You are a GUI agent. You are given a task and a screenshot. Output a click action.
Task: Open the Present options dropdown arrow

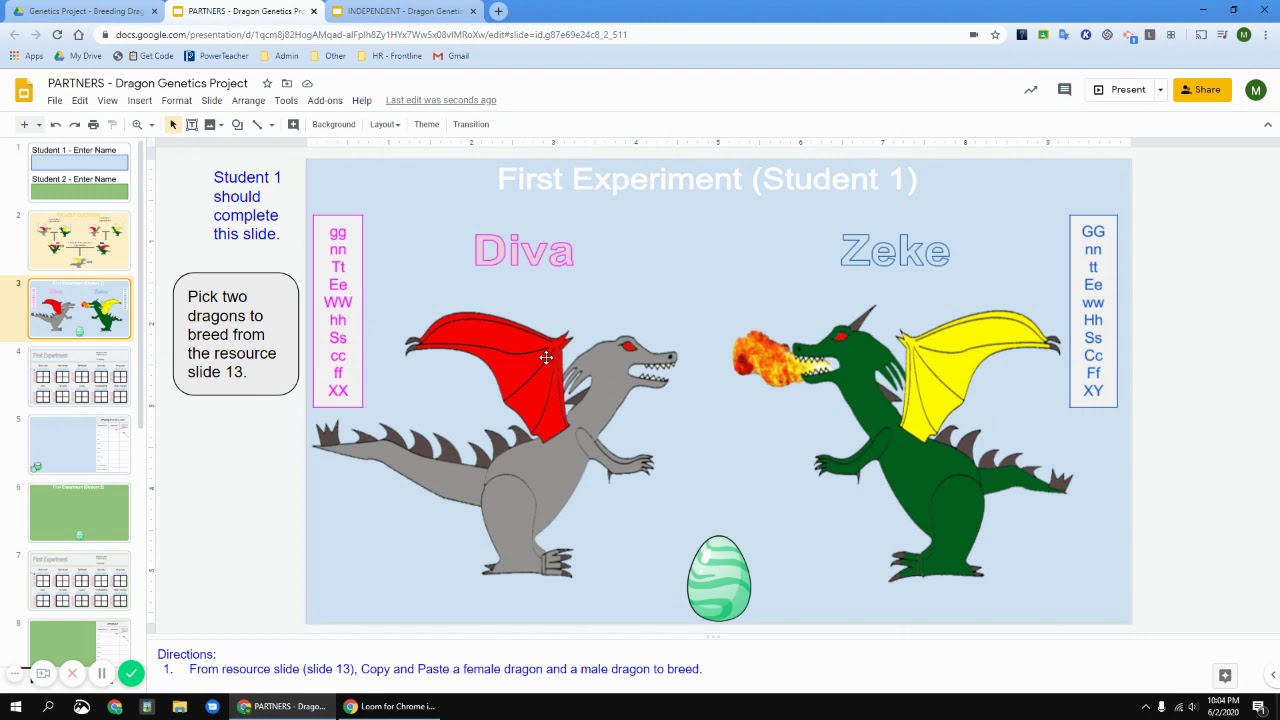[x=1160, y=90]
